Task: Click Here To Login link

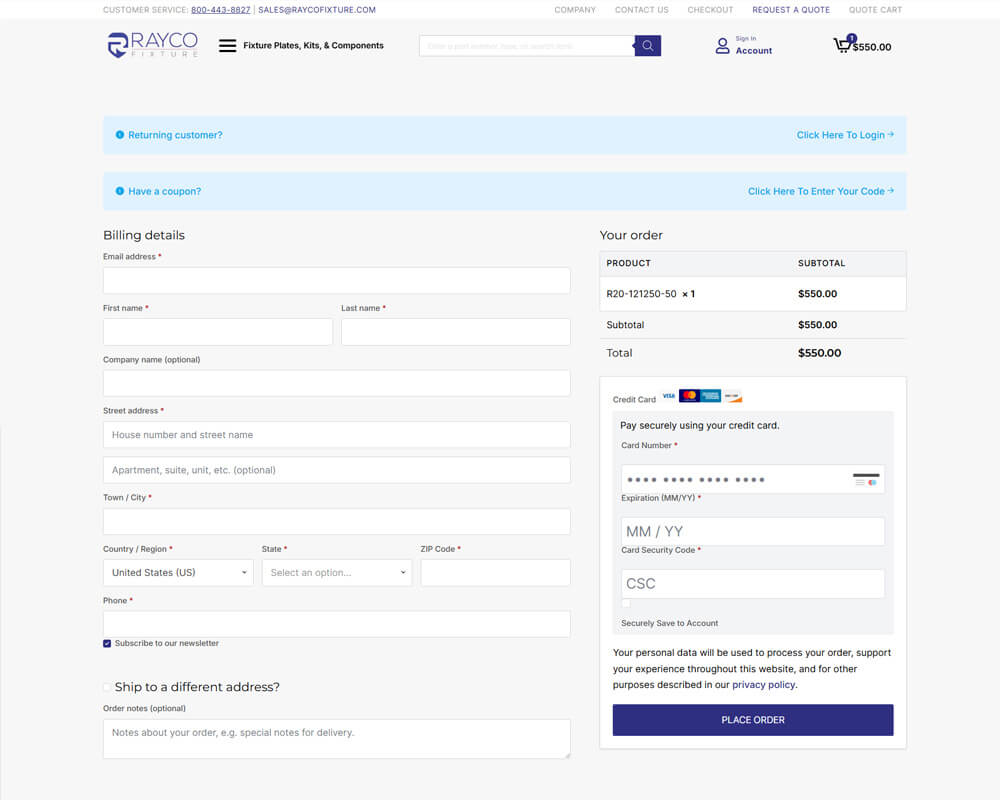Action: tap(844, 135)
